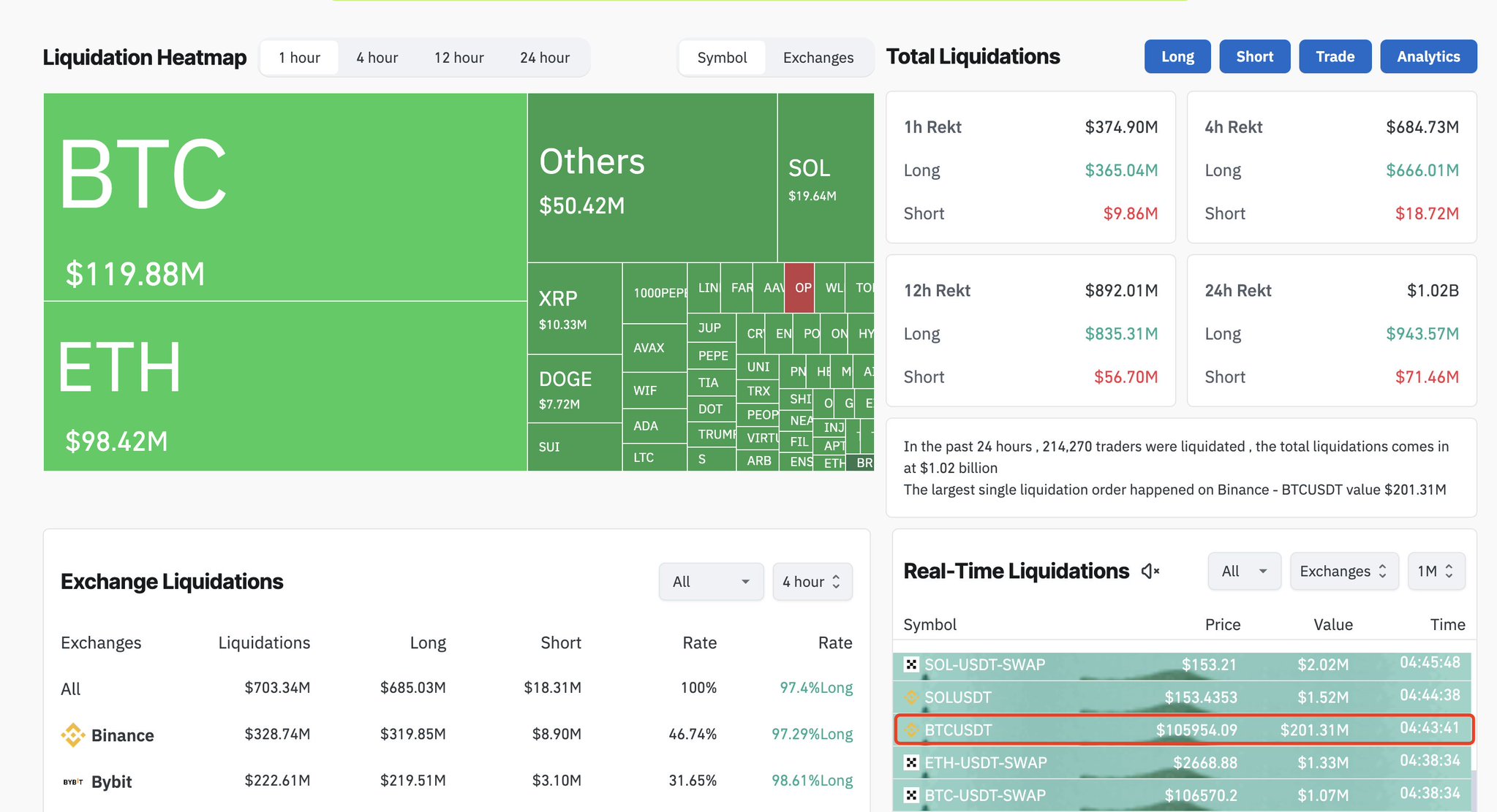Click the ARB heatmap tile
Viewport: 1497px width, 812px height.
point(758,460)
